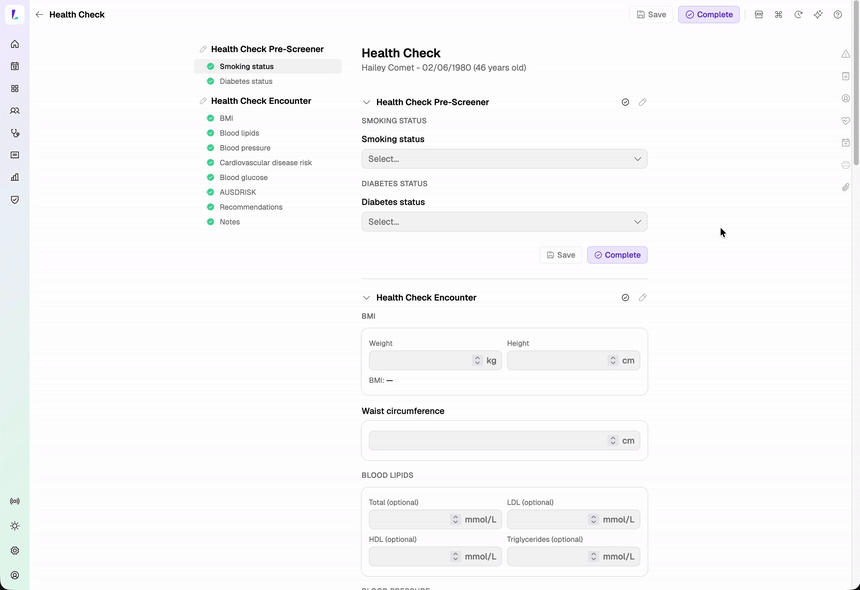The width and height of the screenshot is (860, 590).
Task: Adjust the Waist circumference stepper arrows
Action: coord(613,440)
